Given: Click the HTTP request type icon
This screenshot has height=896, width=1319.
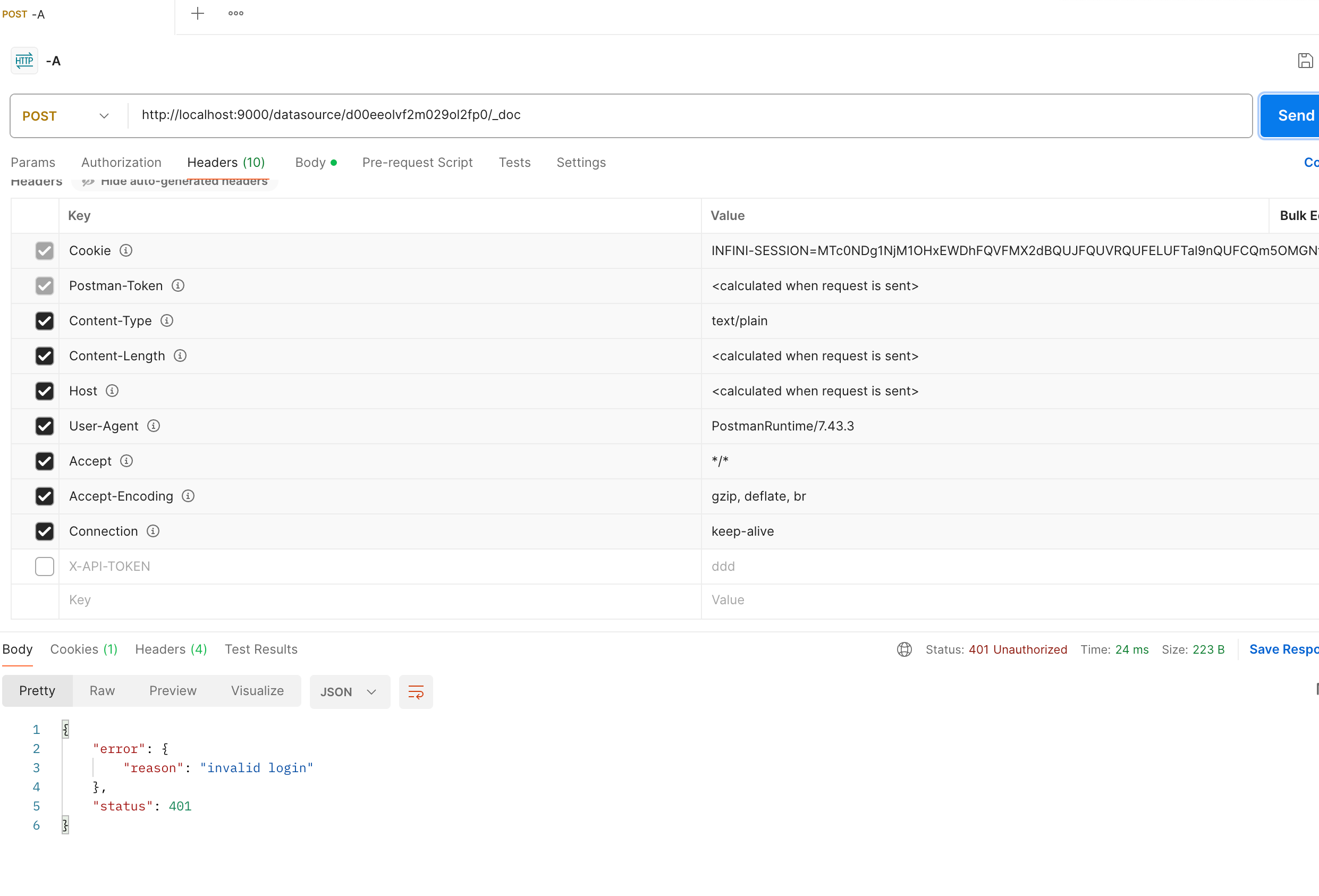Looking at the screenshot, I should [24, 61].
